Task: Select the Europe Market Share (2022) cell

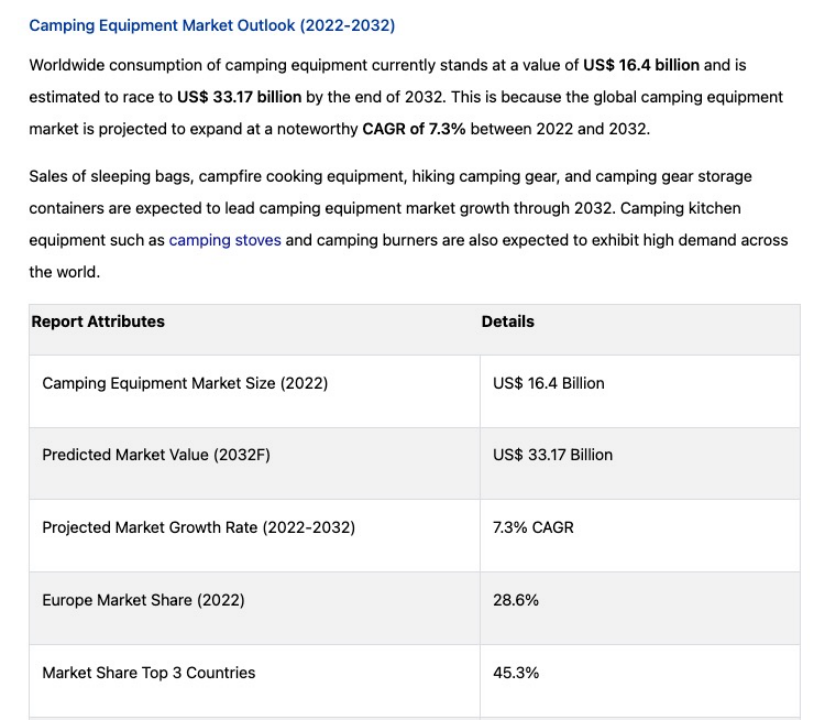Action: (x=143, y=600)
